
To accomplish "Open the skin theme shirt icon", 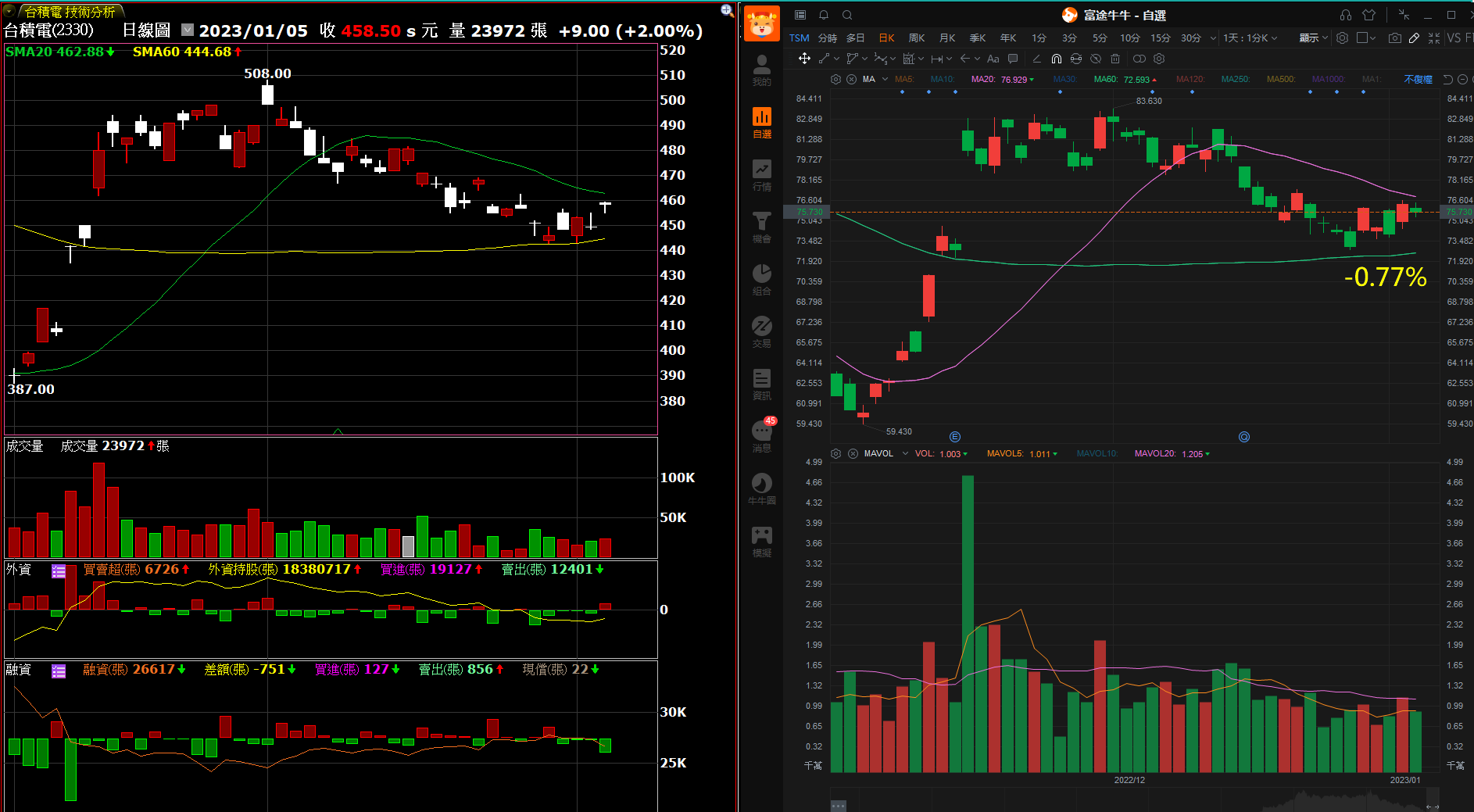I will (x=1368, y=15).
